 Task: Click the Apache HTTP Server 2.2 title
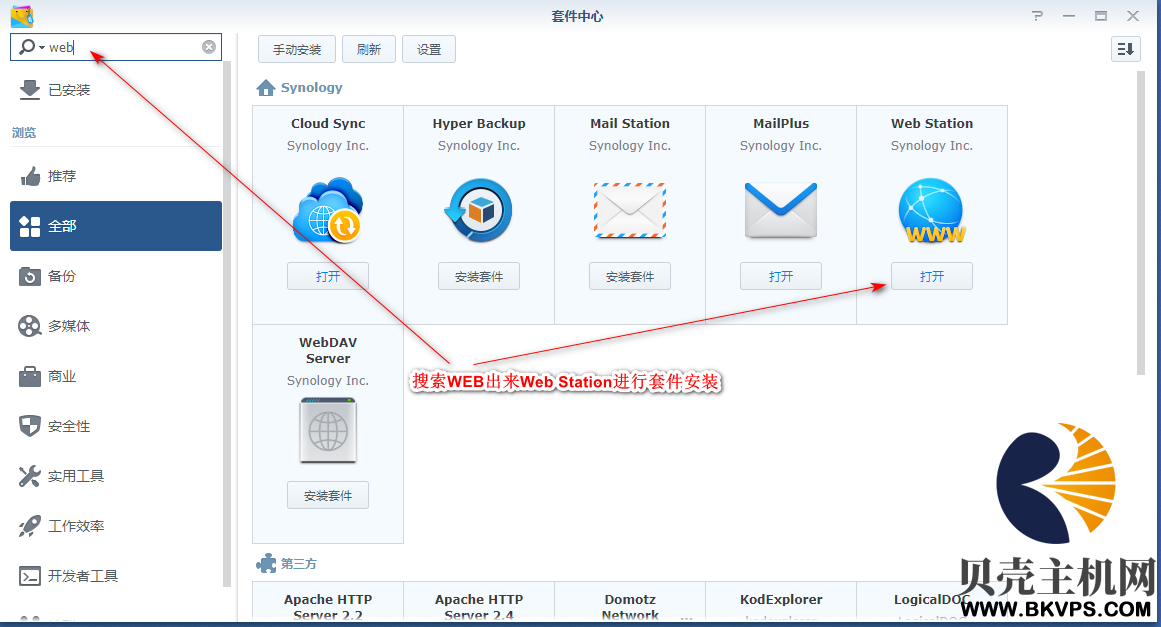click(328, 607)
